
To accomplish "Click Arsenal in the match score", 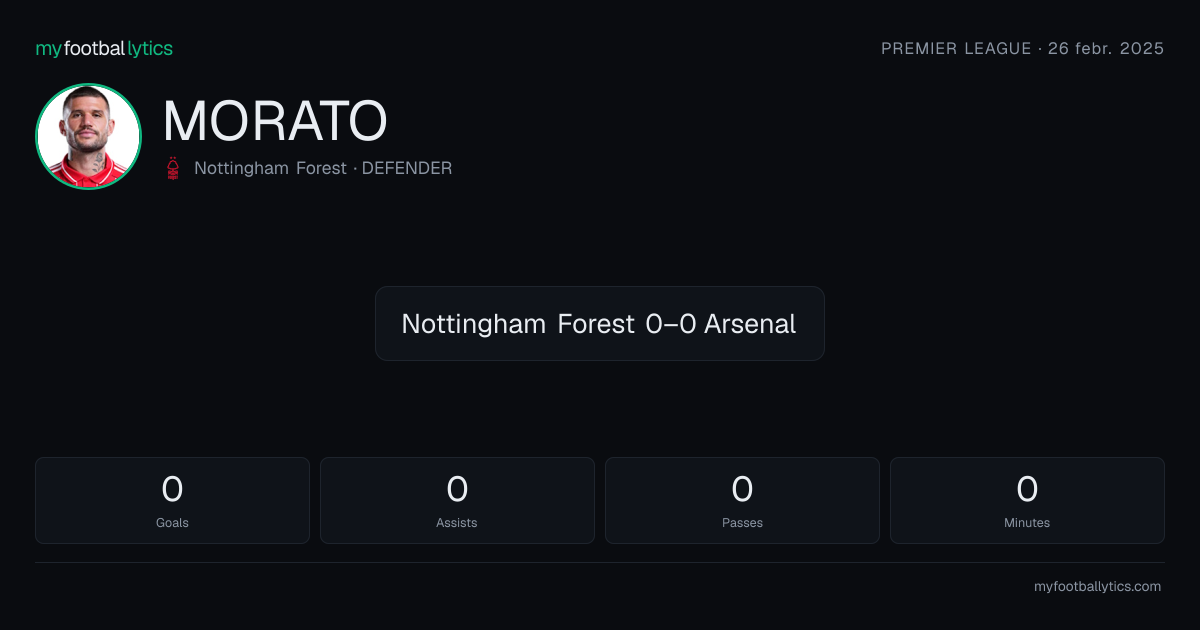I will (750, 323).
